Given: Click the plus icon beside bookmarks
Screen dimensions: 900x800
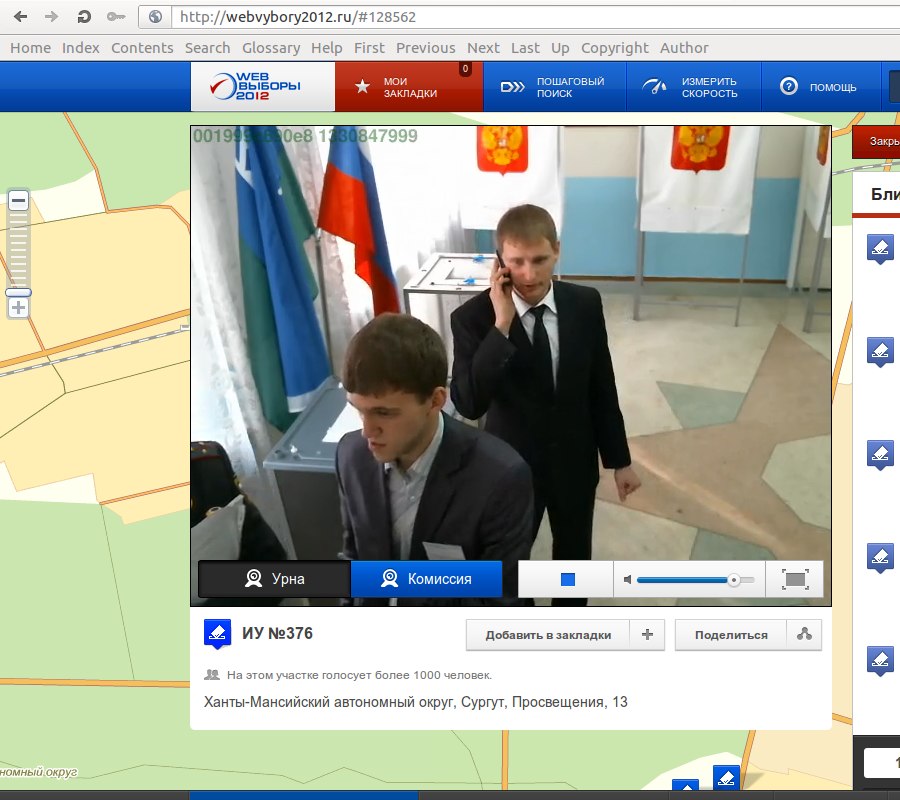Looking at the screenshot, I should pos(647,634).
